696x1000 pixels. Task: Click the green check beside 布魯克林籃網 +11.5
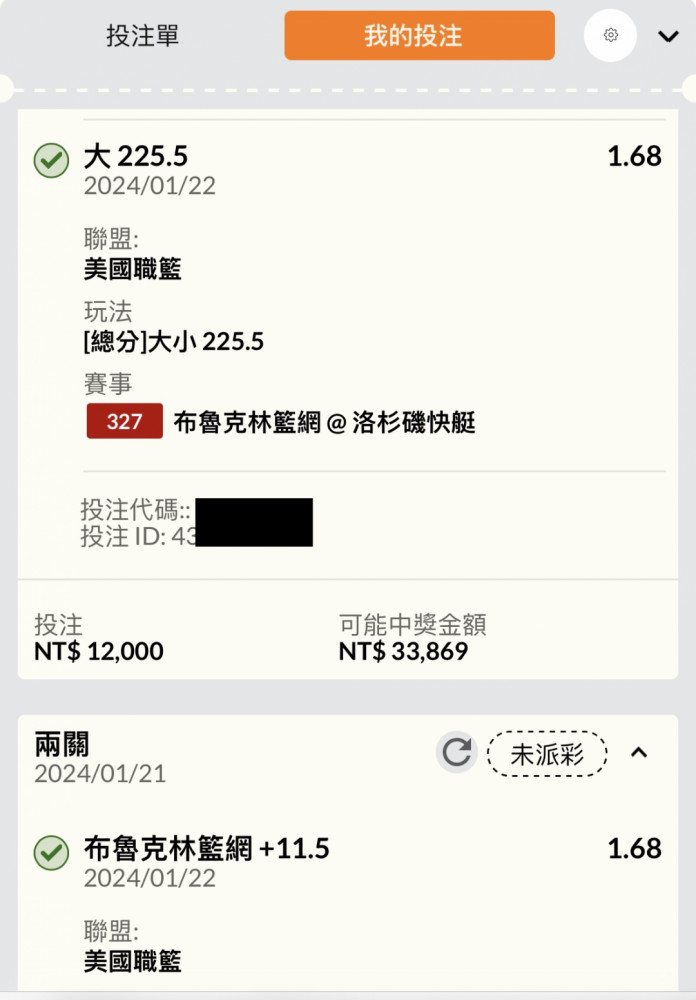coord(51,853)
